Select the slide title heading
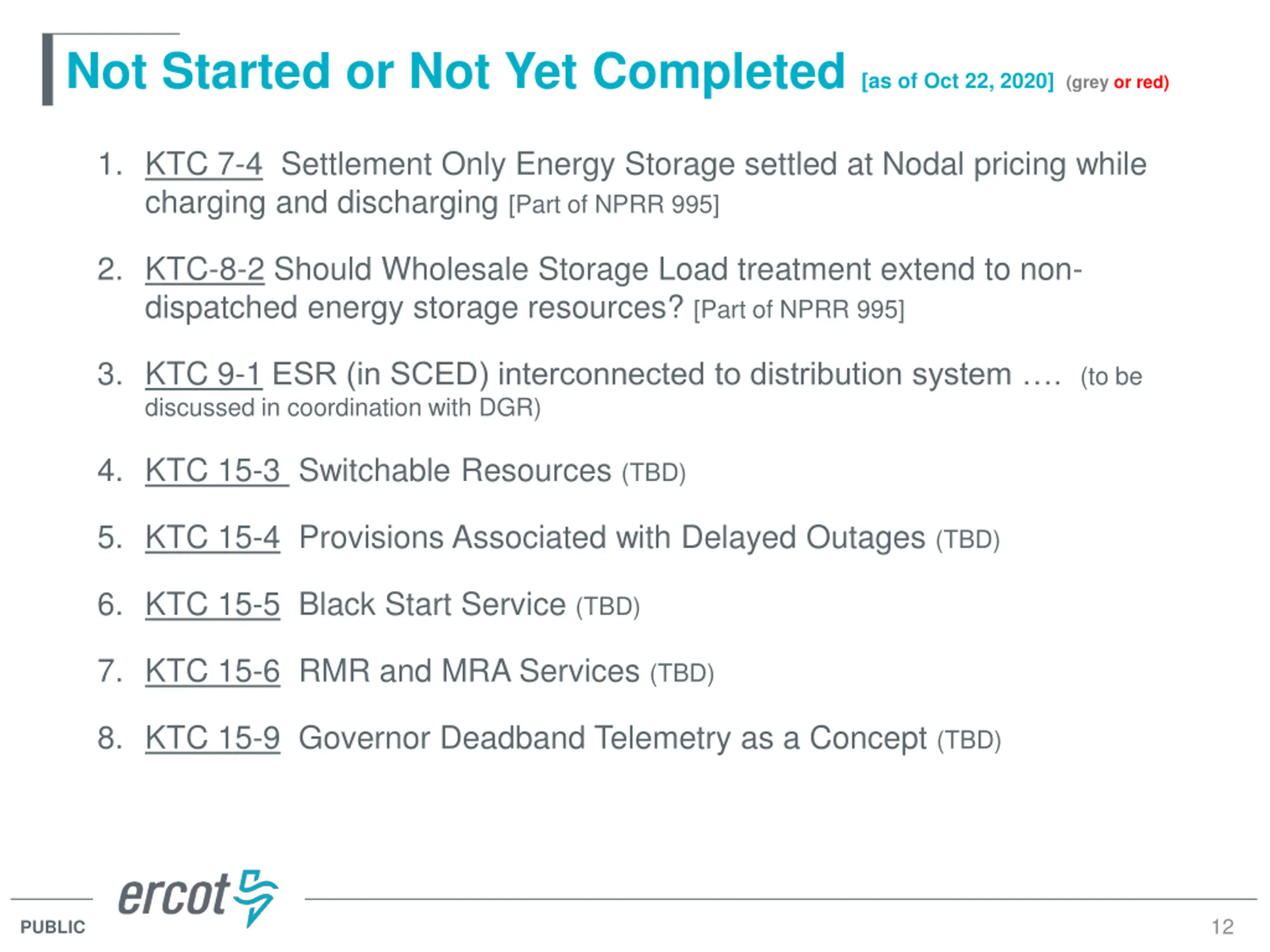 pos(455,72)
